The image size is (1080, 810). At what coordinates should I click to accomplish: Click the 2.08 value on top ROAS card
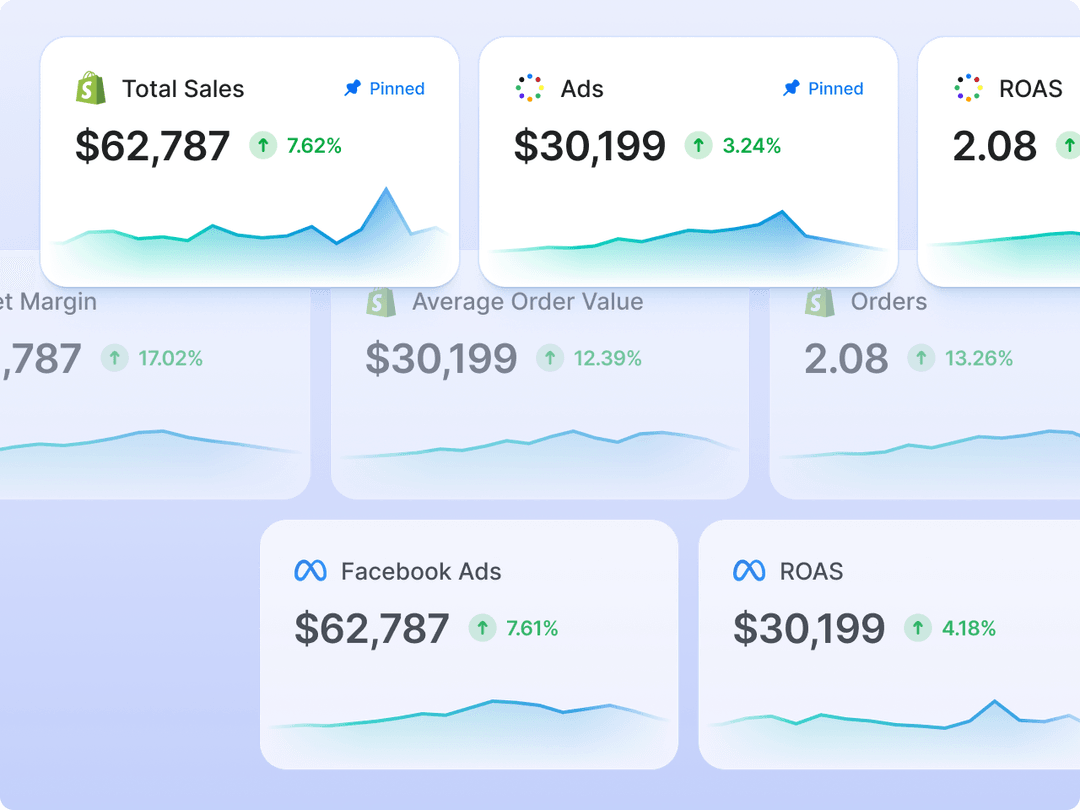coord(995,147)
